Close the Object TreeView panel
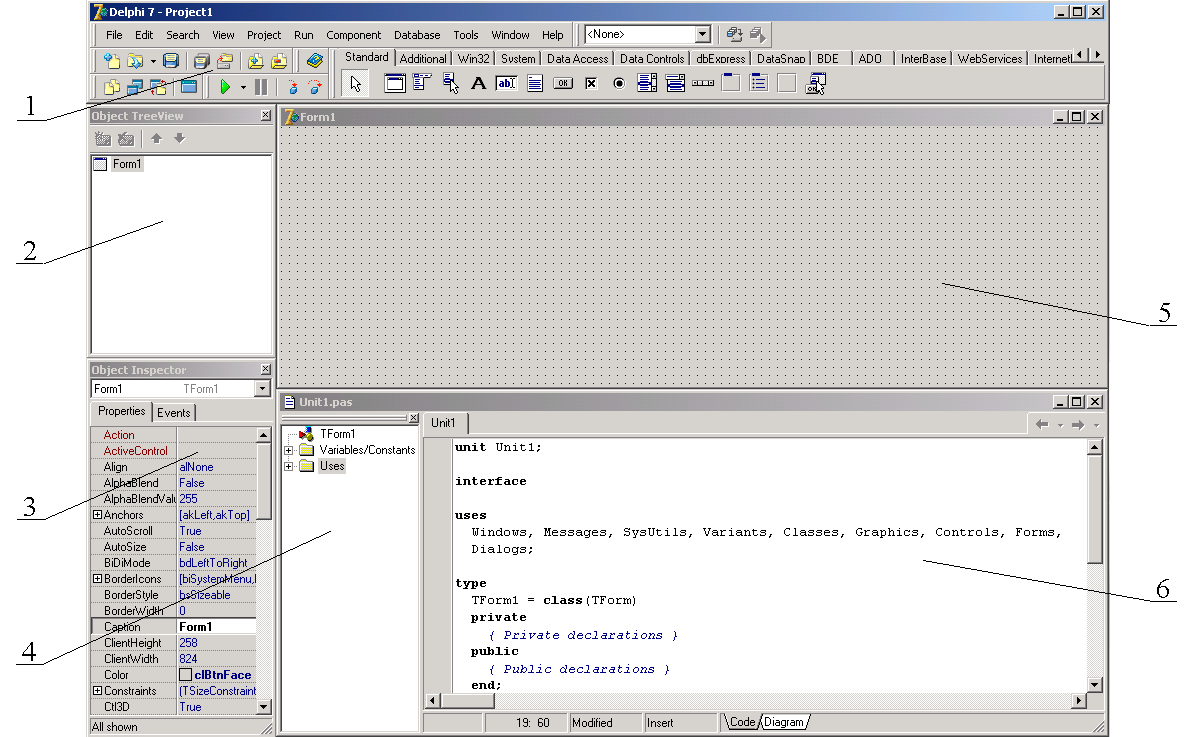 point(265,116)
